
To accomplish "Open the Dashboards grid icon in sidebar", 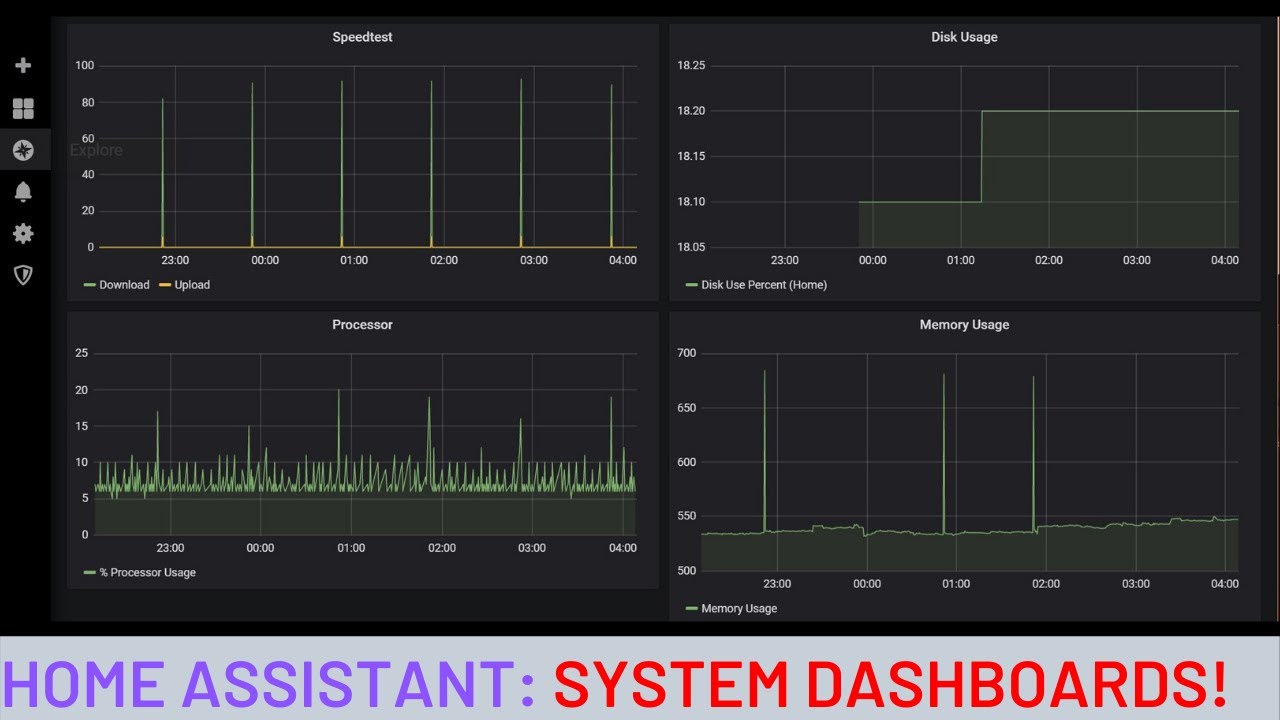I will [23, 108].
